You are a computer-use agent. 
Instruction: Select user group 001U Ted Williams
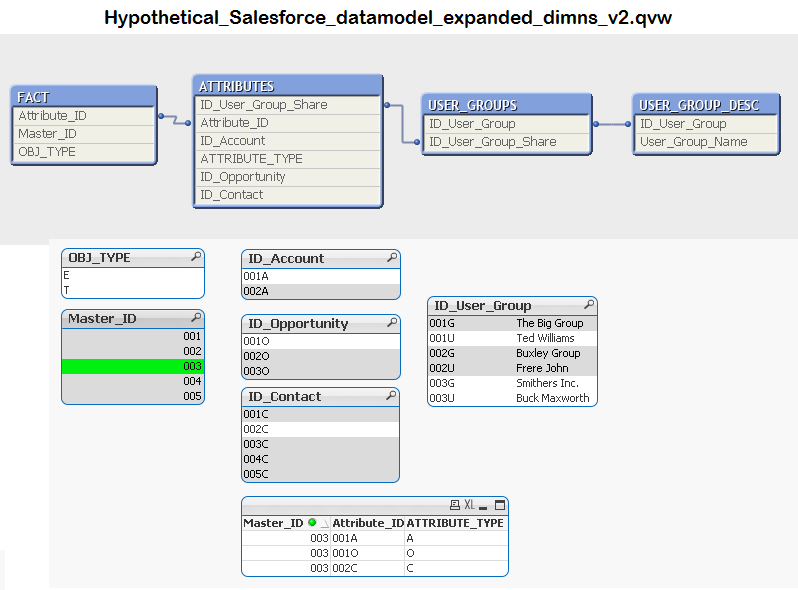pyautogui.click(x=512, y=338)
